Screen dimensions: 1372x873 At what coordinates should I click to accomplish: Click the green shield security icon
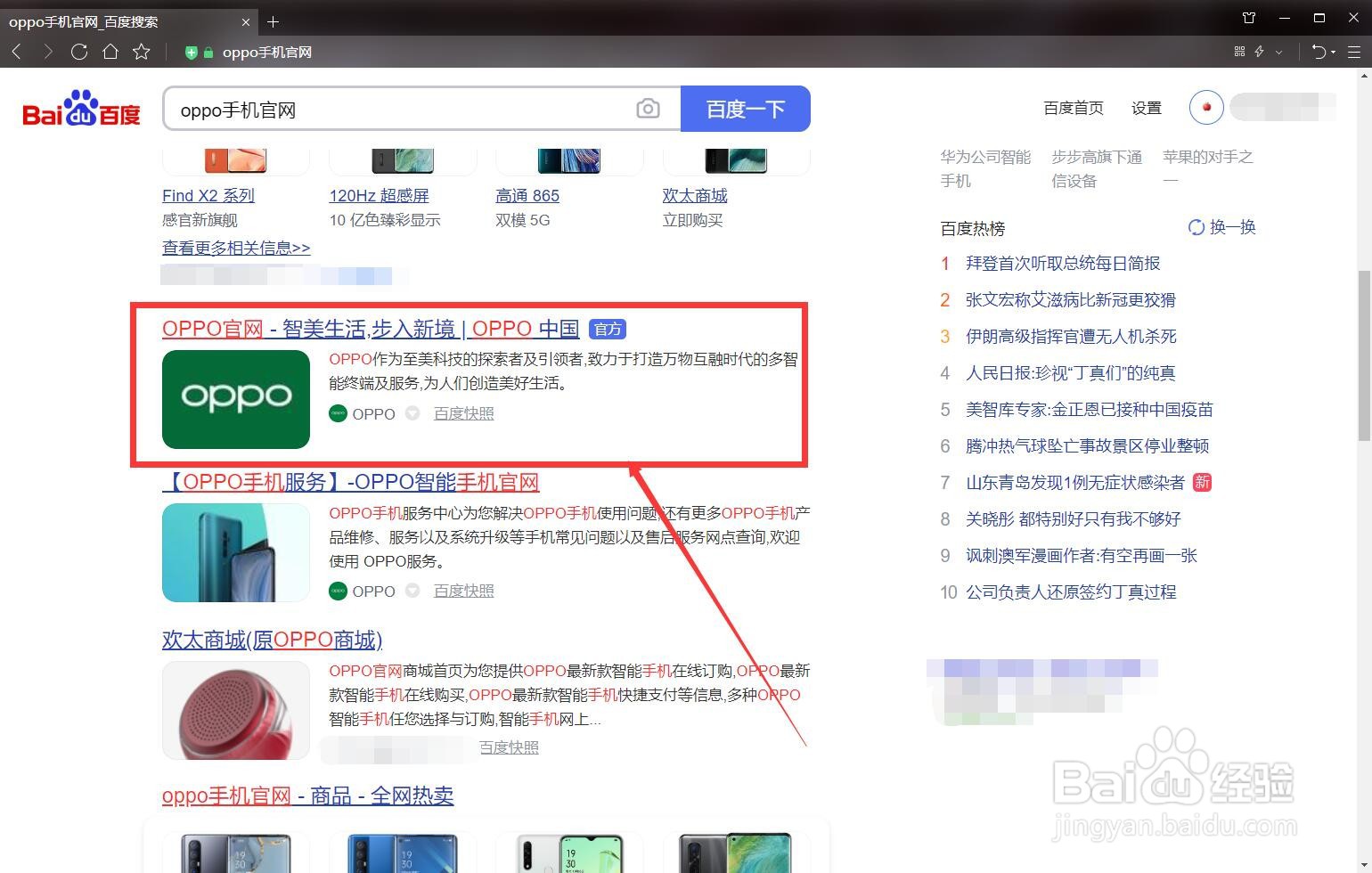(191, 53)
